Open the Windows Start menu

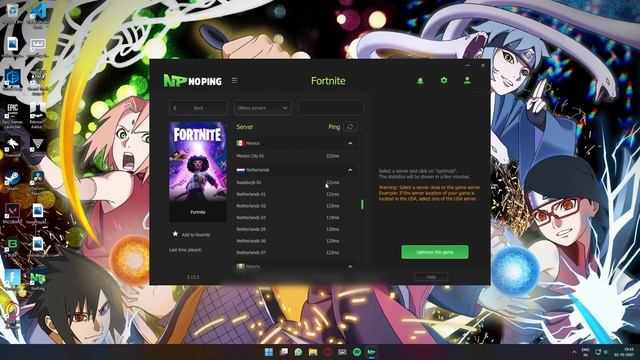point(269,352)
